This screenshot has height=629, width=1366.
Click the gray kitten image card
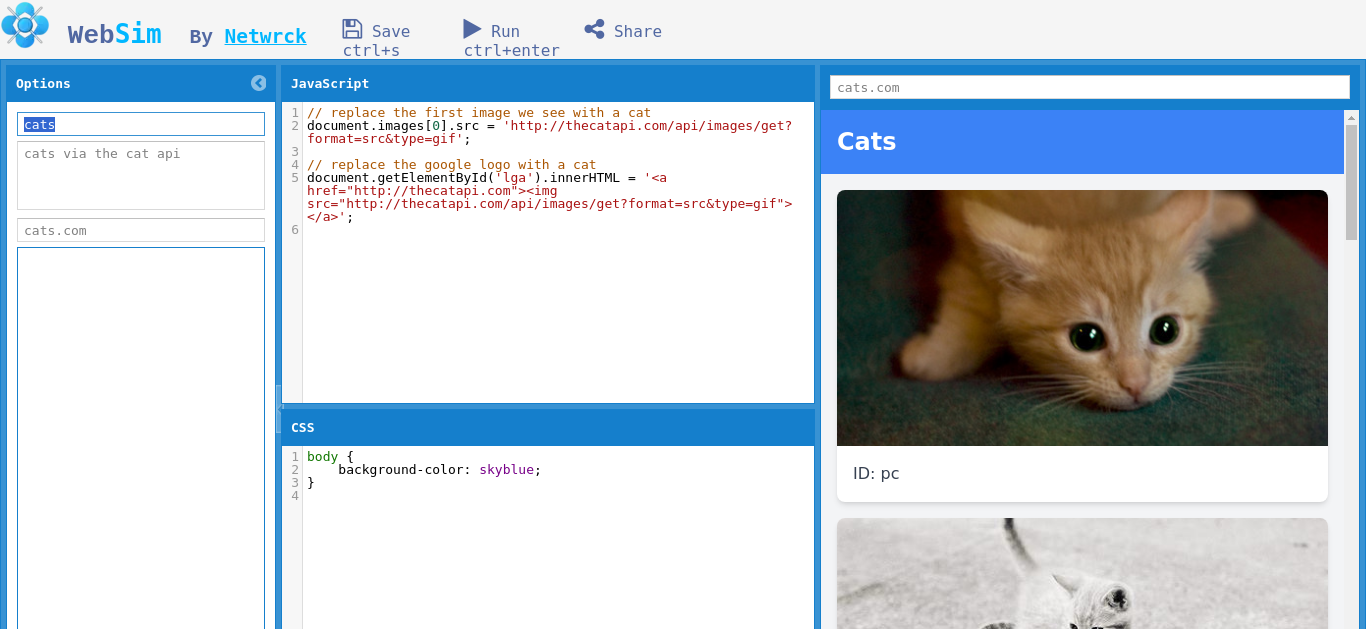(x=1082, y=573)
